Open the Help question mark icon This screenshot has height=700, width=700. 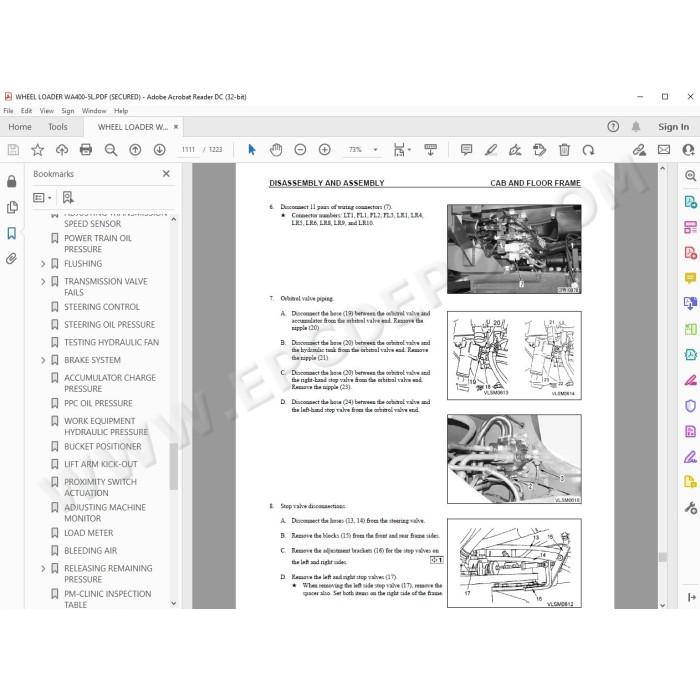613,127
